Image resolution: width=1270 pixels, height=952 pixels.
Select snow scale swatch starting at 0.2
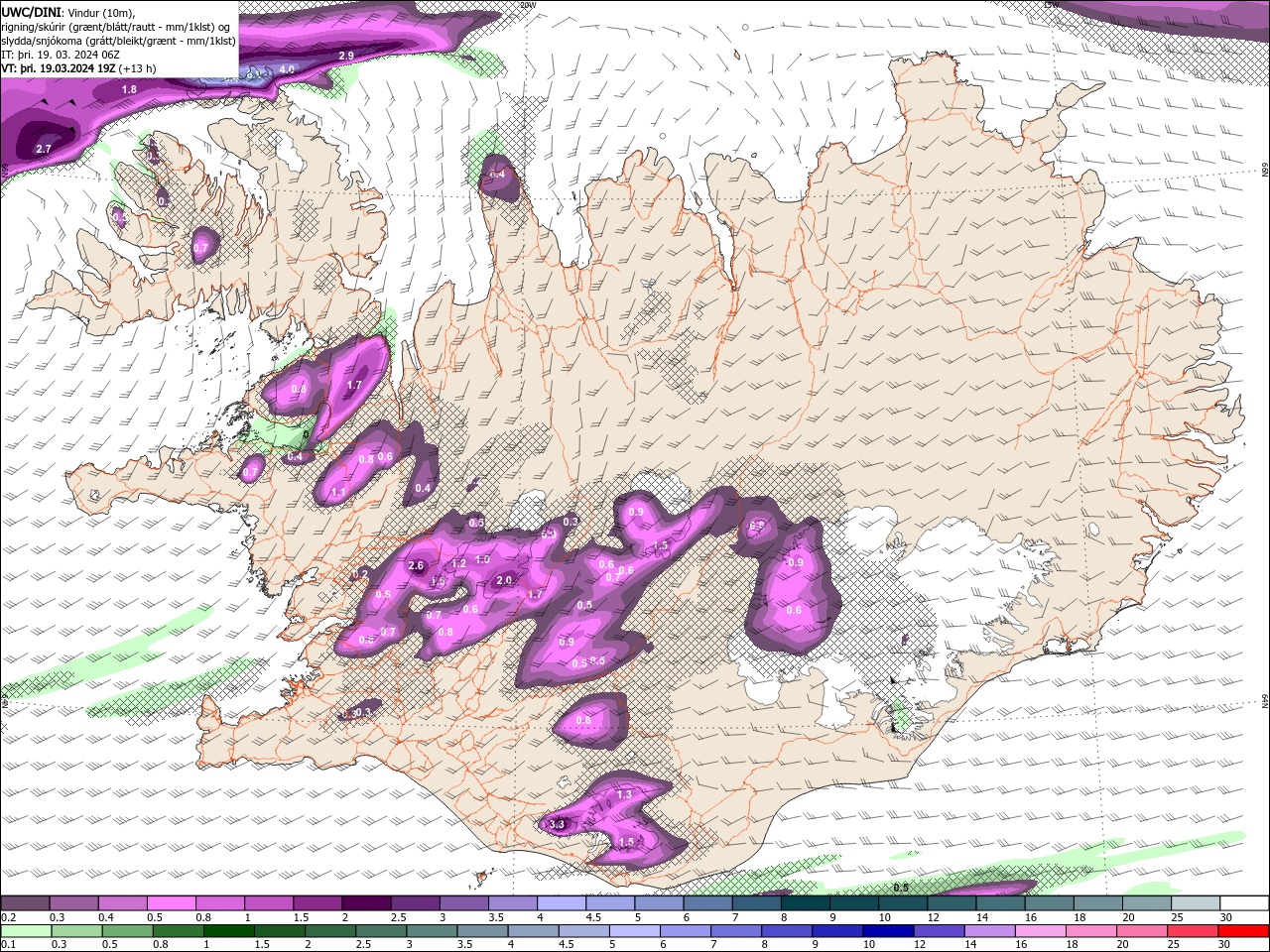coord(25,903)
